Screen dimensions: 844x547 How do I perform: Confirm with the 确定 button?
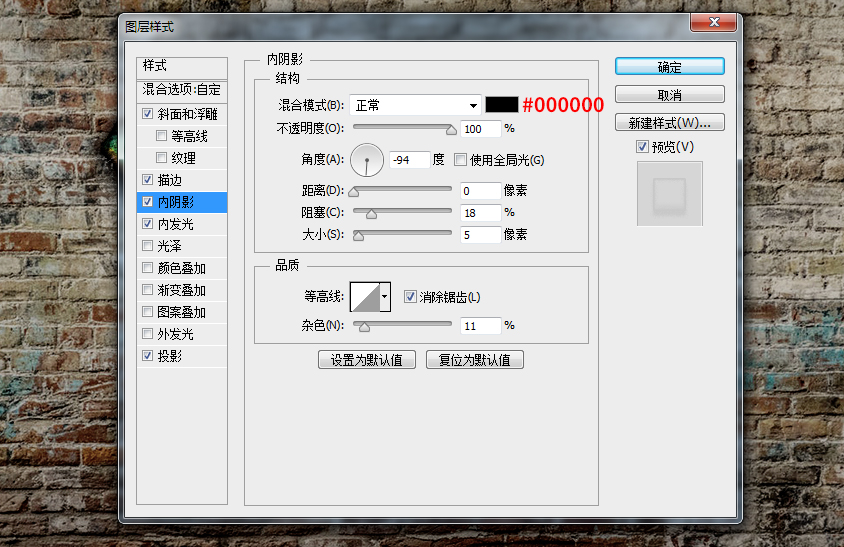point(670,67)
